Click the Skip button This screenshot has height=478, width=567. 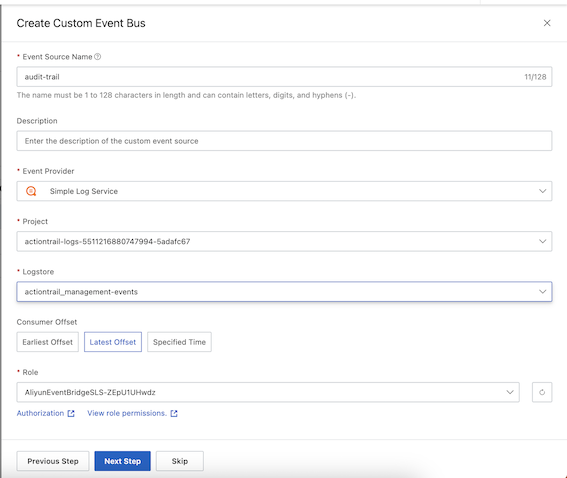pyautogui.click(x=180, y=461)
